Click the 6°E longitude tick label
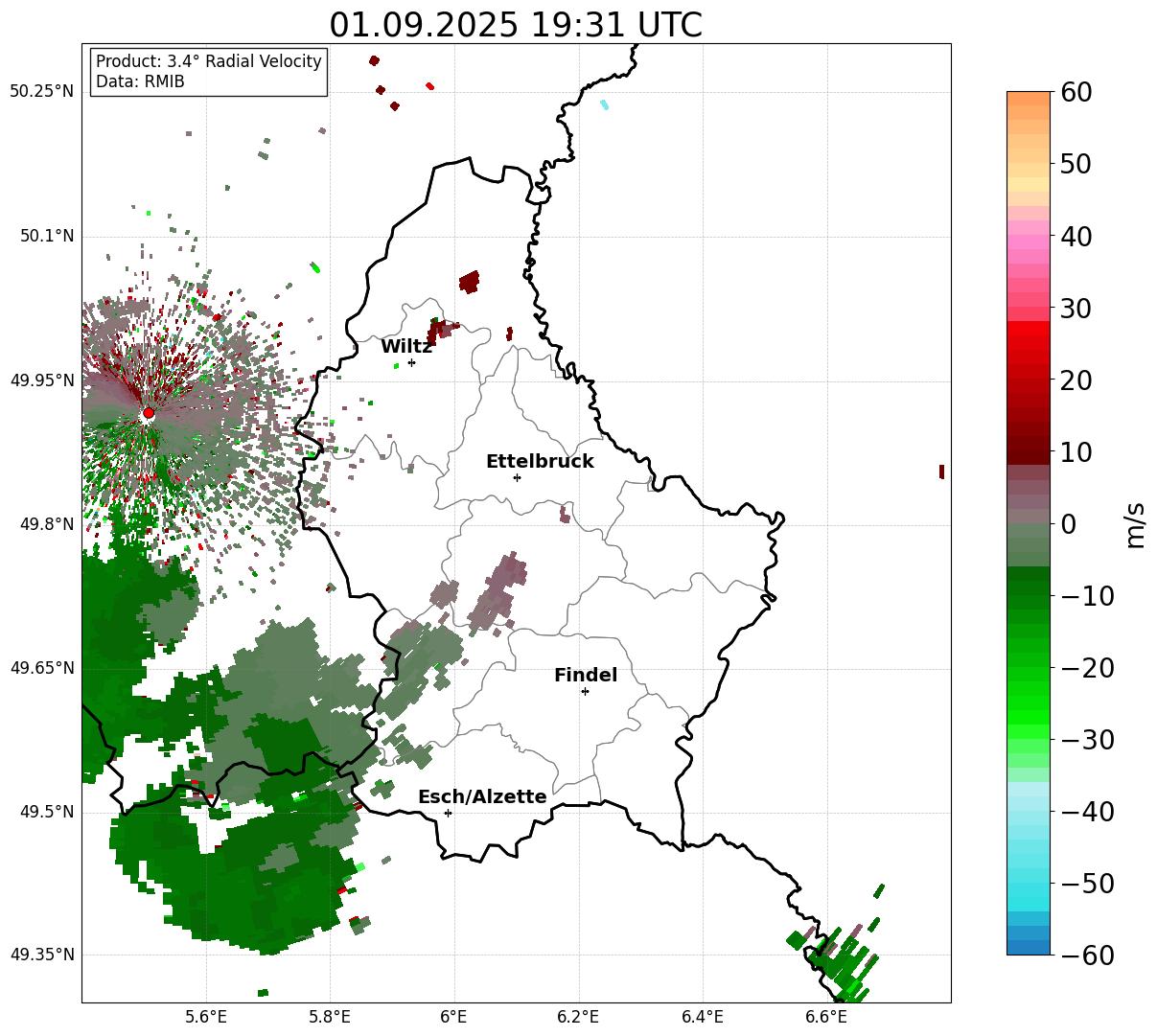The image size is (1157, 1036). 454,1017
